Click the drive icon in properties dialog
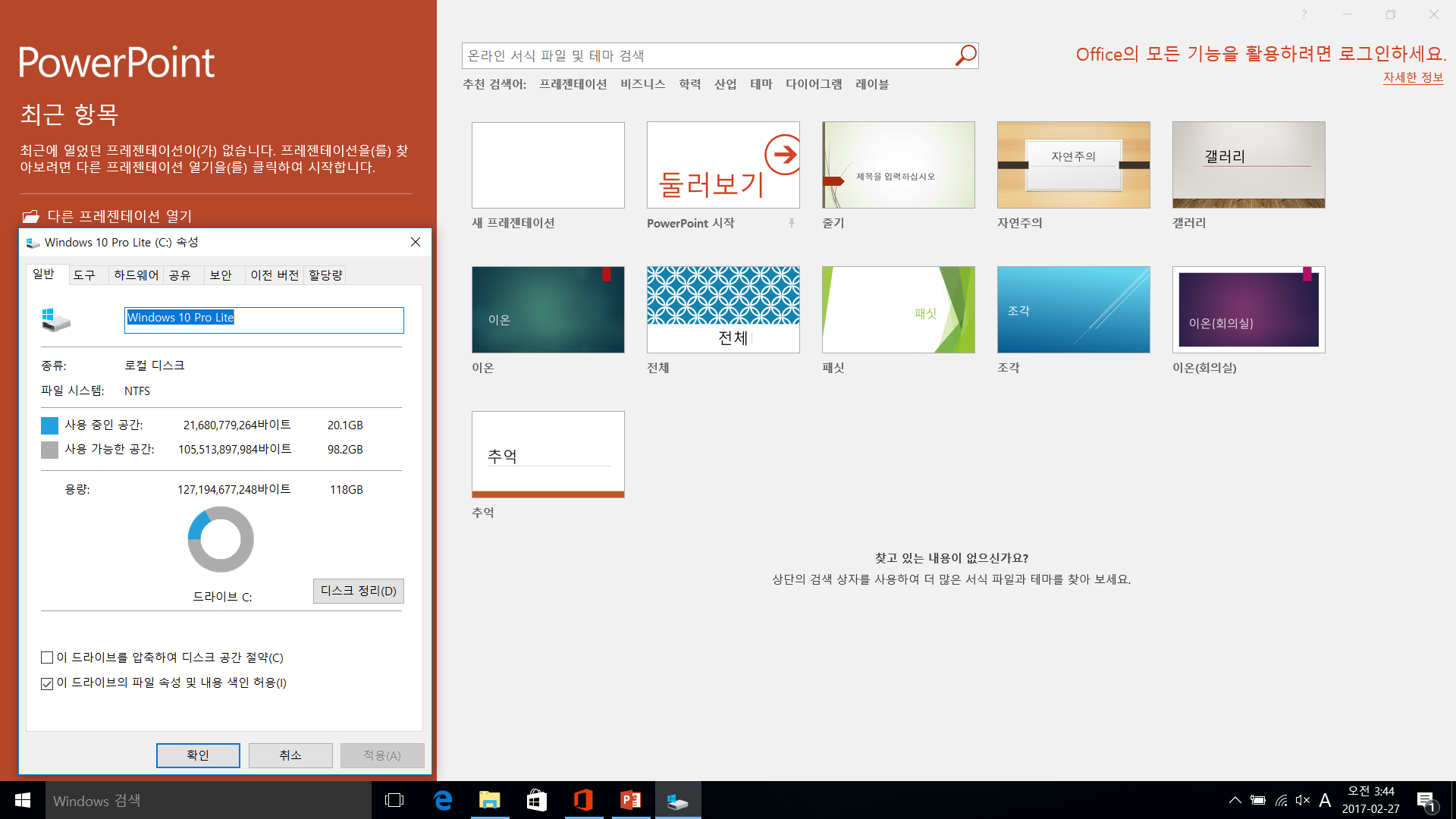 click(56, 319)
